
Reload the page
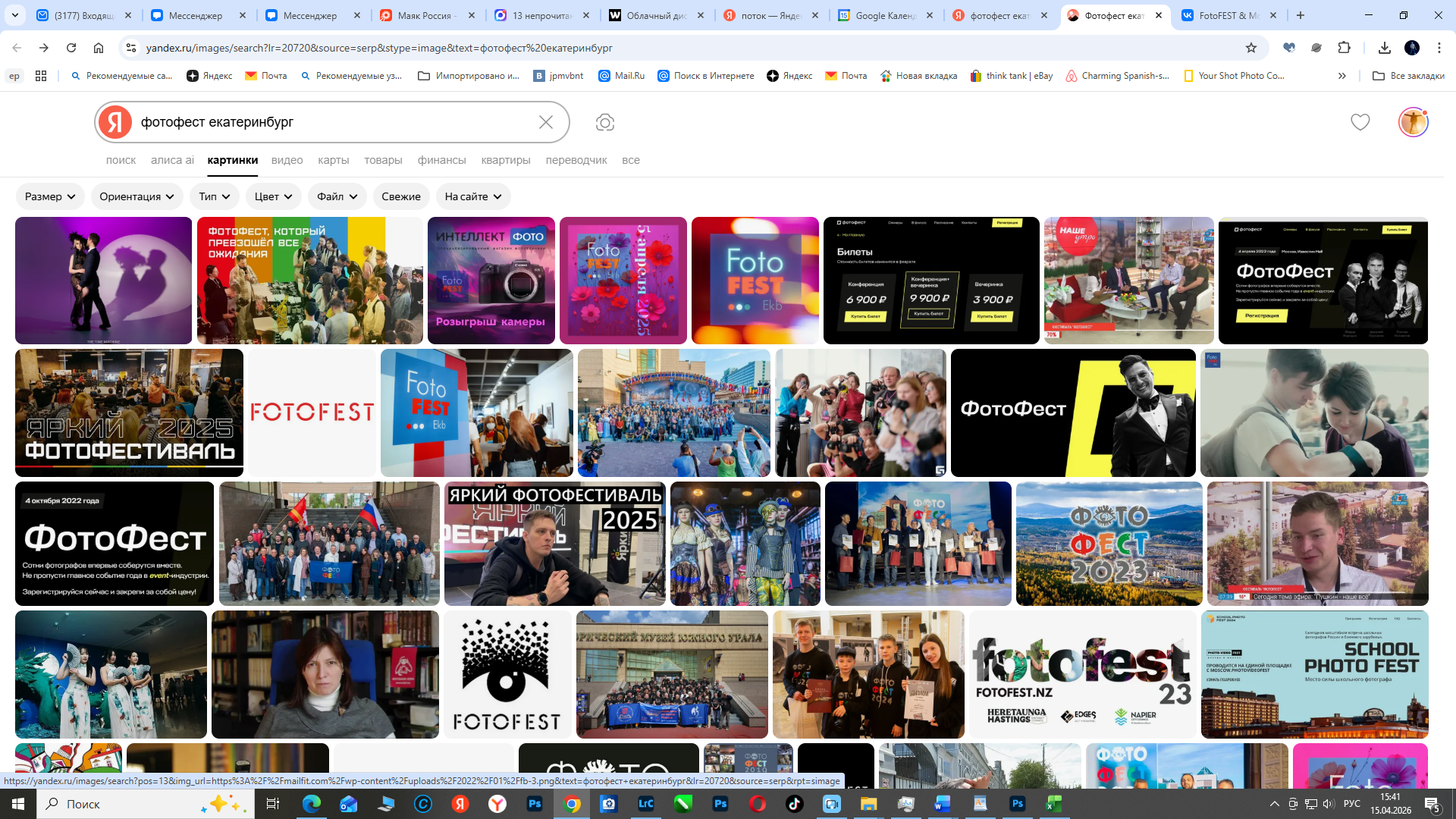[71, 48]
